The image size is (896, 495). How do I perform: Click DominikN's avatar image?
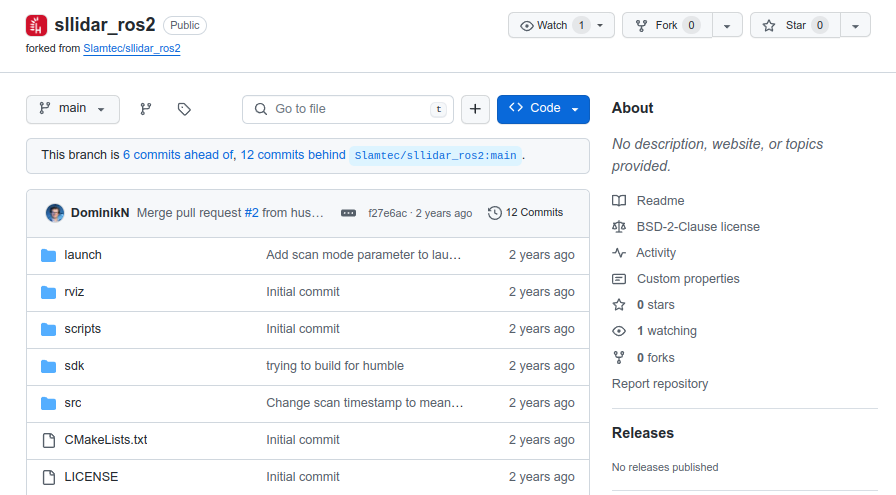pyautogui.click(x=55, y=213)
